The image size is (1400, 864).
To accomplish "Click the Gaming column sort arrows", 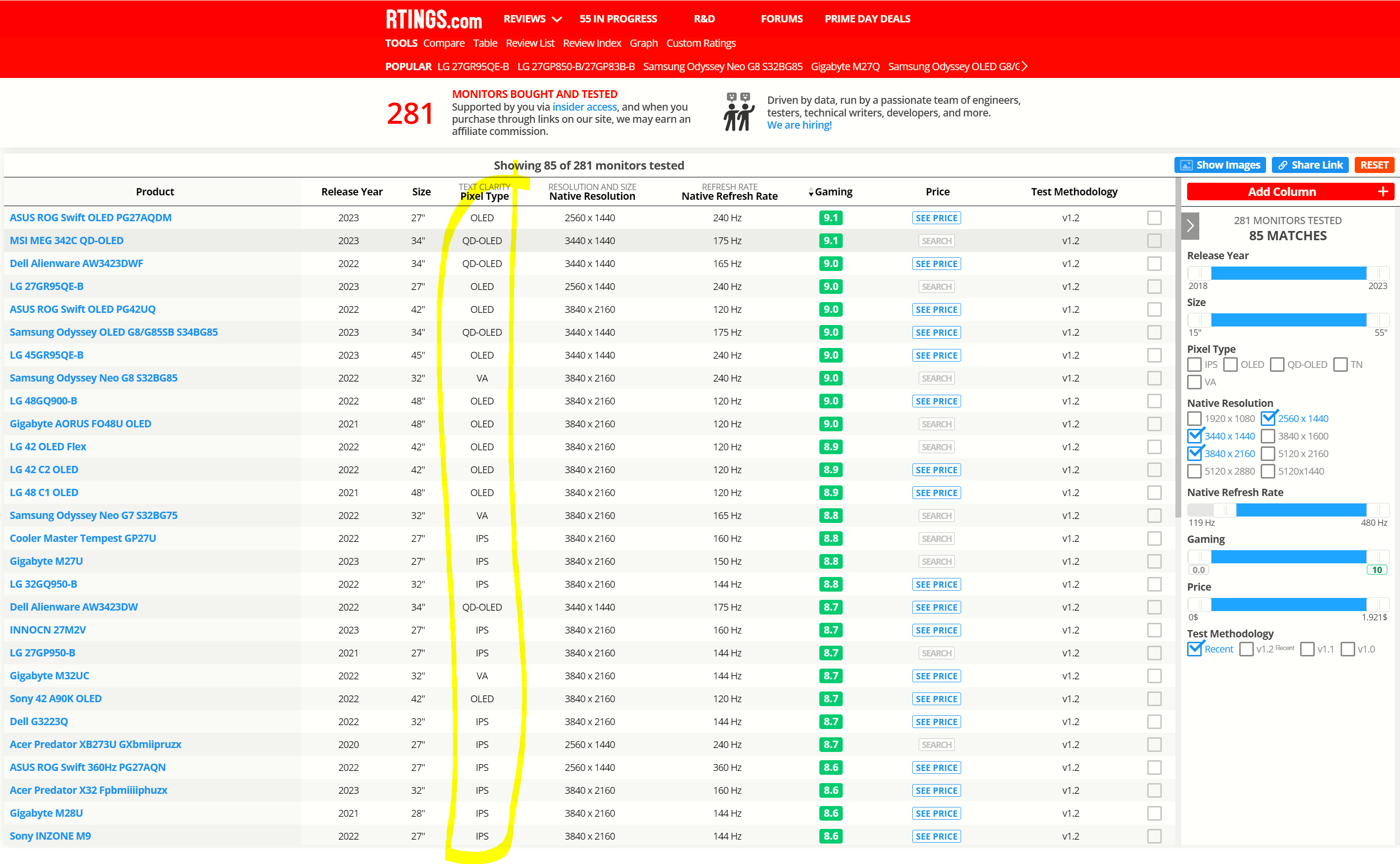I will pyautogui.click(x=811, y=192).
